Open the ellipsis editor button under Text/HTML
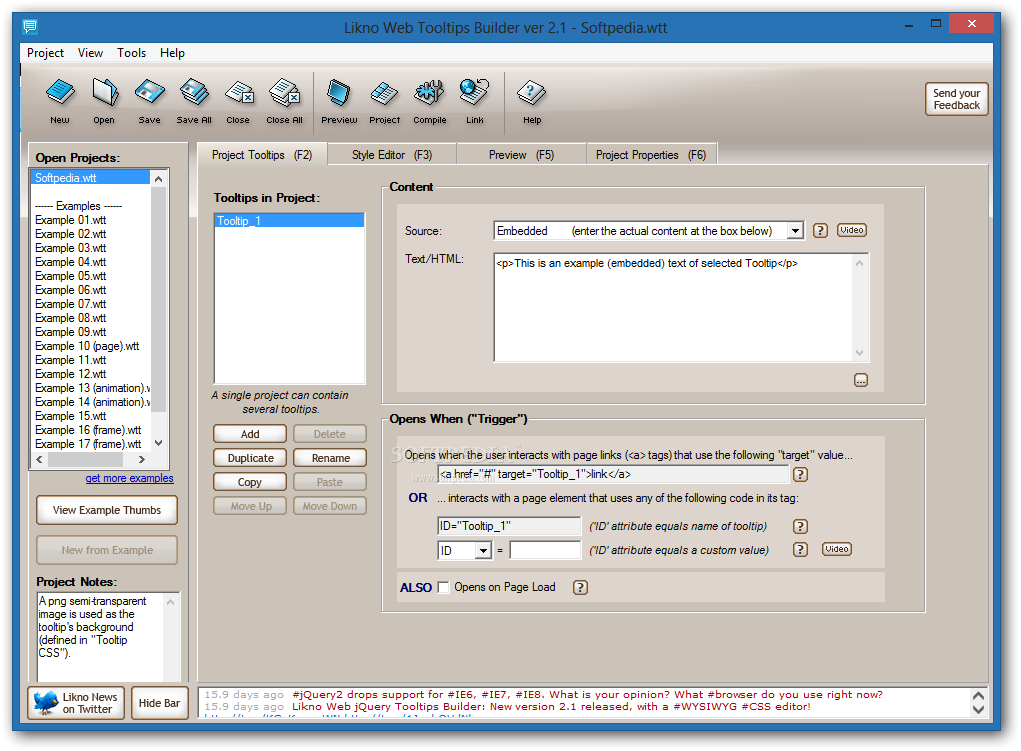1021x751 pixels. [861, 380]
